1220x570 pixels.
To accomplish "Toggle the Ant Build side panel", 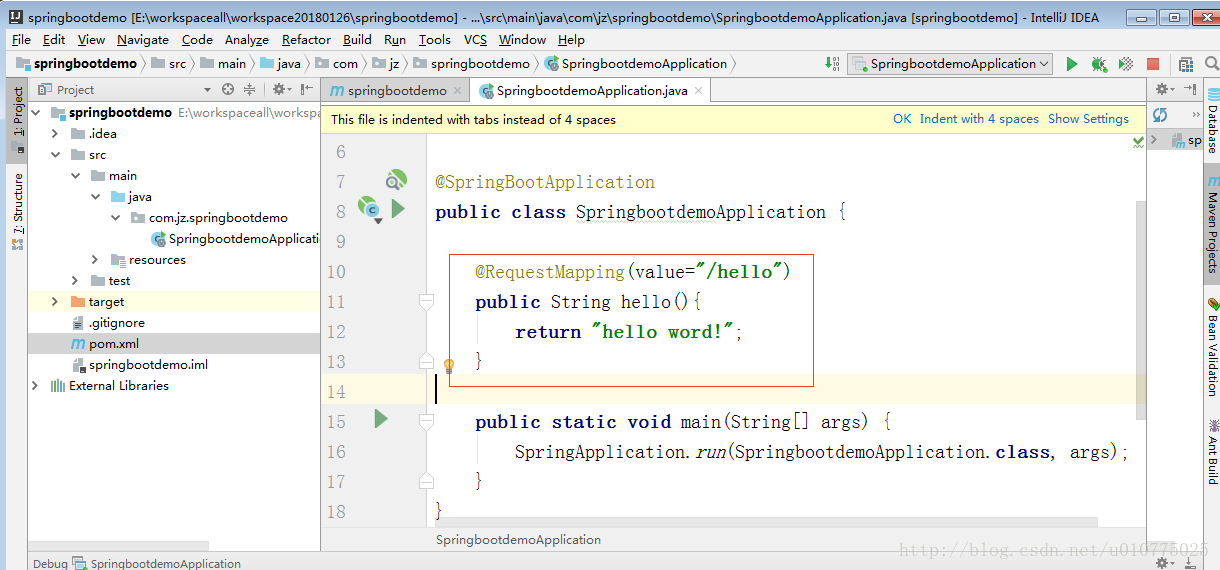I will point(1212,451).
